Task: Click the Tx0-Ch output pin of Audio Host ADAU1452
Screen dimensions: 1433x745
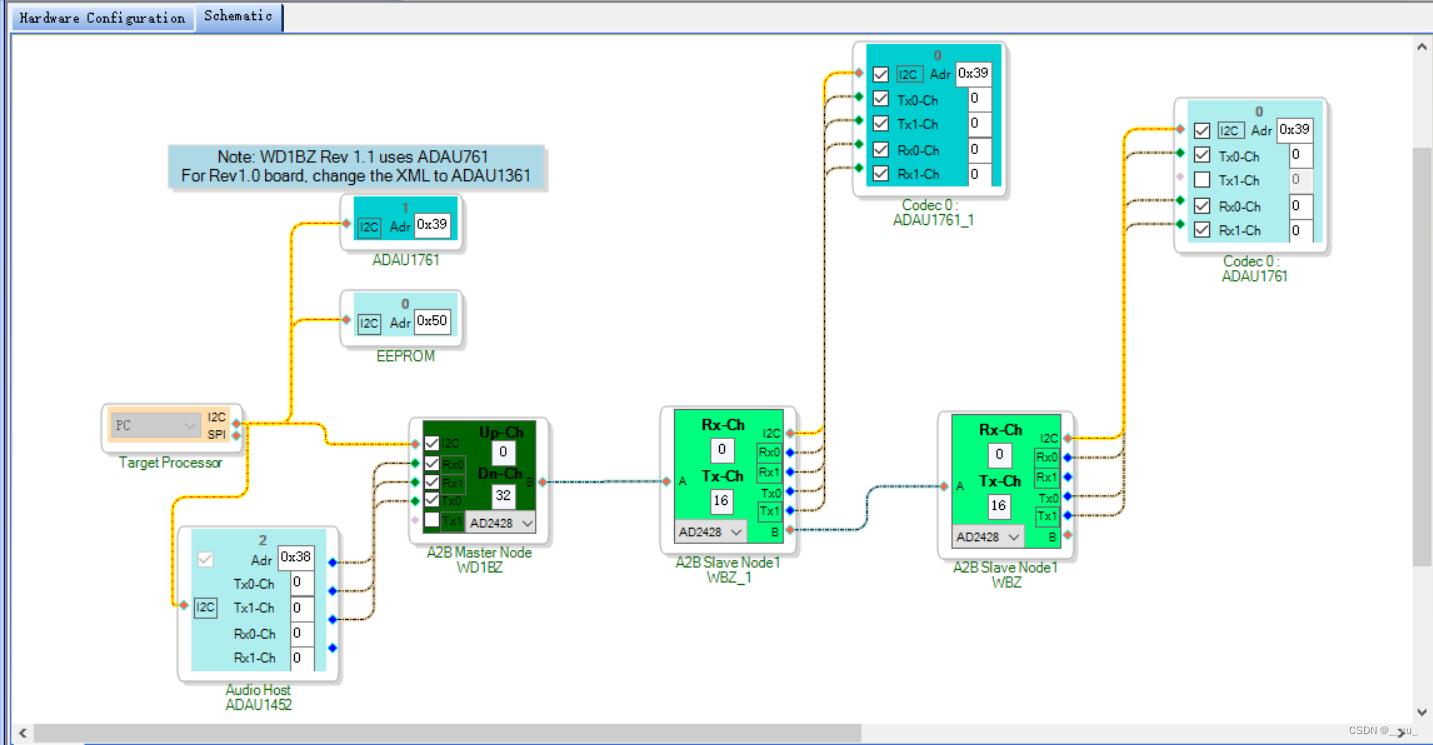Action: pyautogui.click(x=332, y=563)
